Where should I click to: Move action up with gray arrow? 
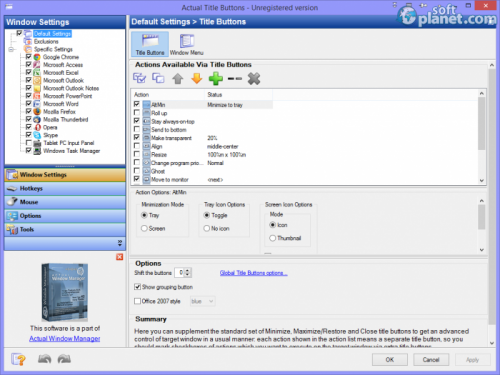coord(178,79)
